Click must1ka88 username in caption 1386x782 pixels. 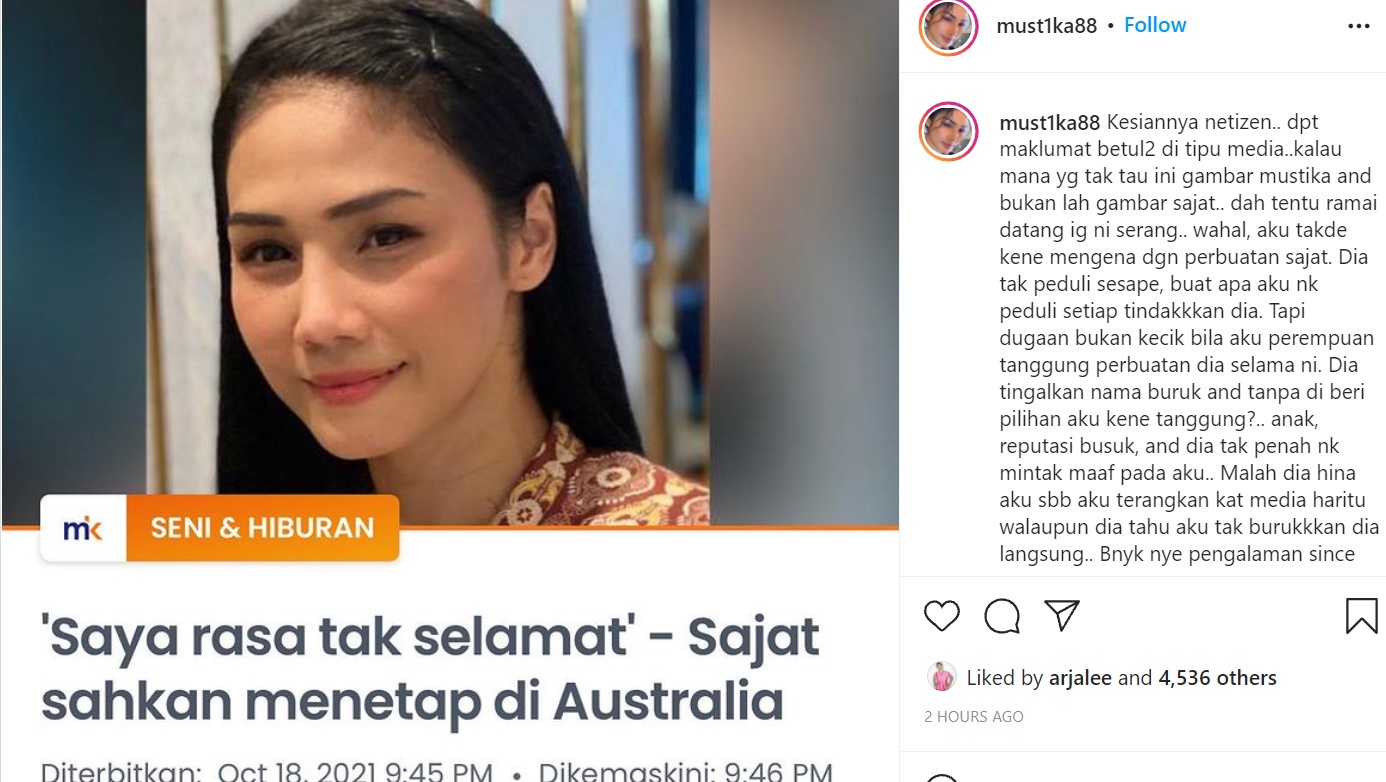[x=1050, y=123]
